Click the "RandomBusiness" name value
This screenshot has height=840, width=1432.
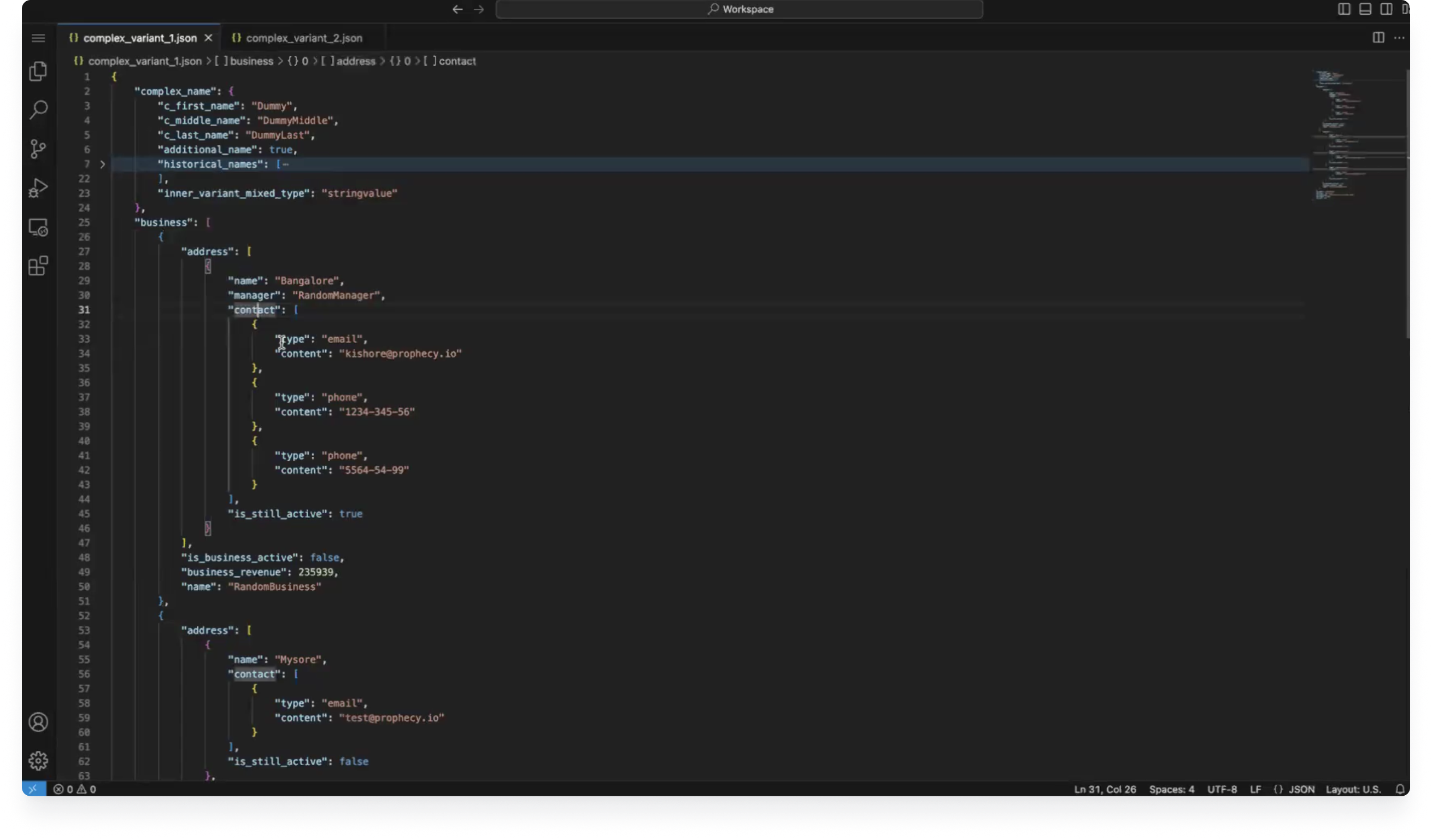coord(275,586)
